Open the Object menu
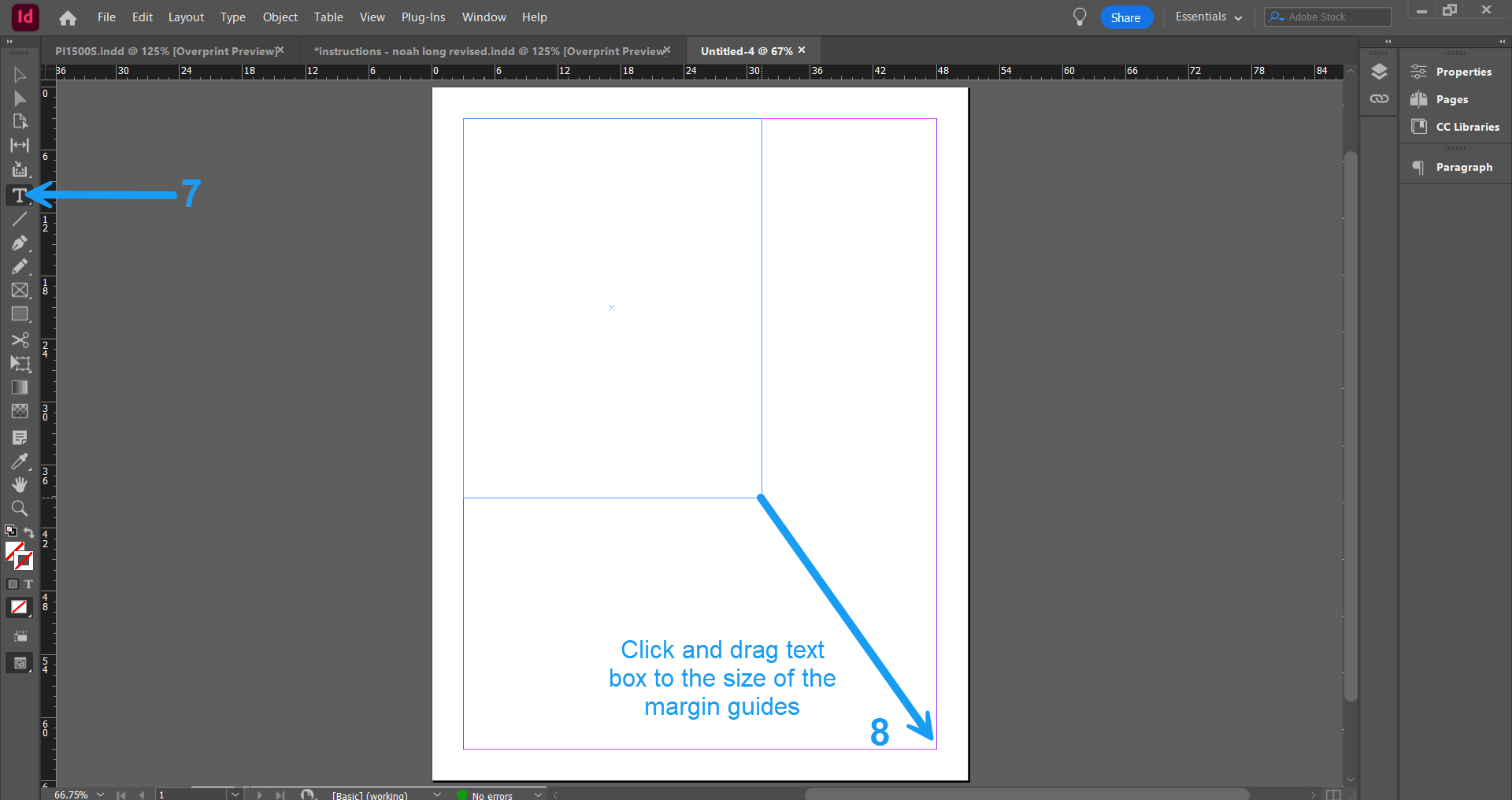1512x800 pixels. click(x=280, y=17)
